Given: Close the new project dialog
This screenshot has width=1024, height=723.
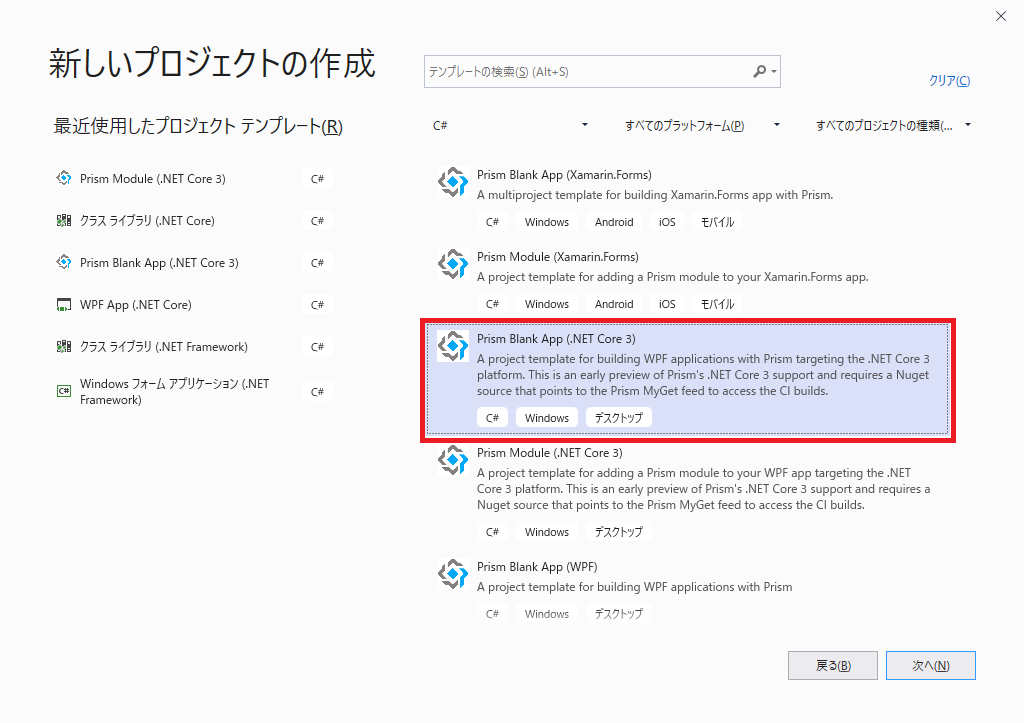Looking at the screenshot, I should point(1000,16).
